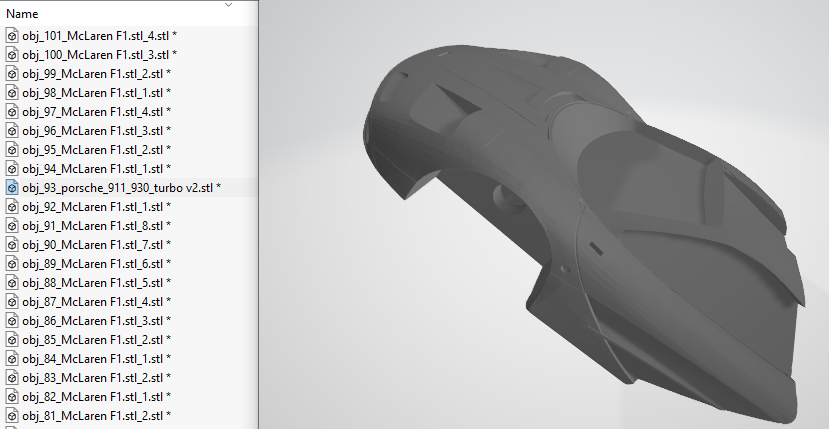829x429 pixels.
Task: Click file icon of obj_97_McLaren F1.stl_4.stl
Action: click(x=12, y=112)
